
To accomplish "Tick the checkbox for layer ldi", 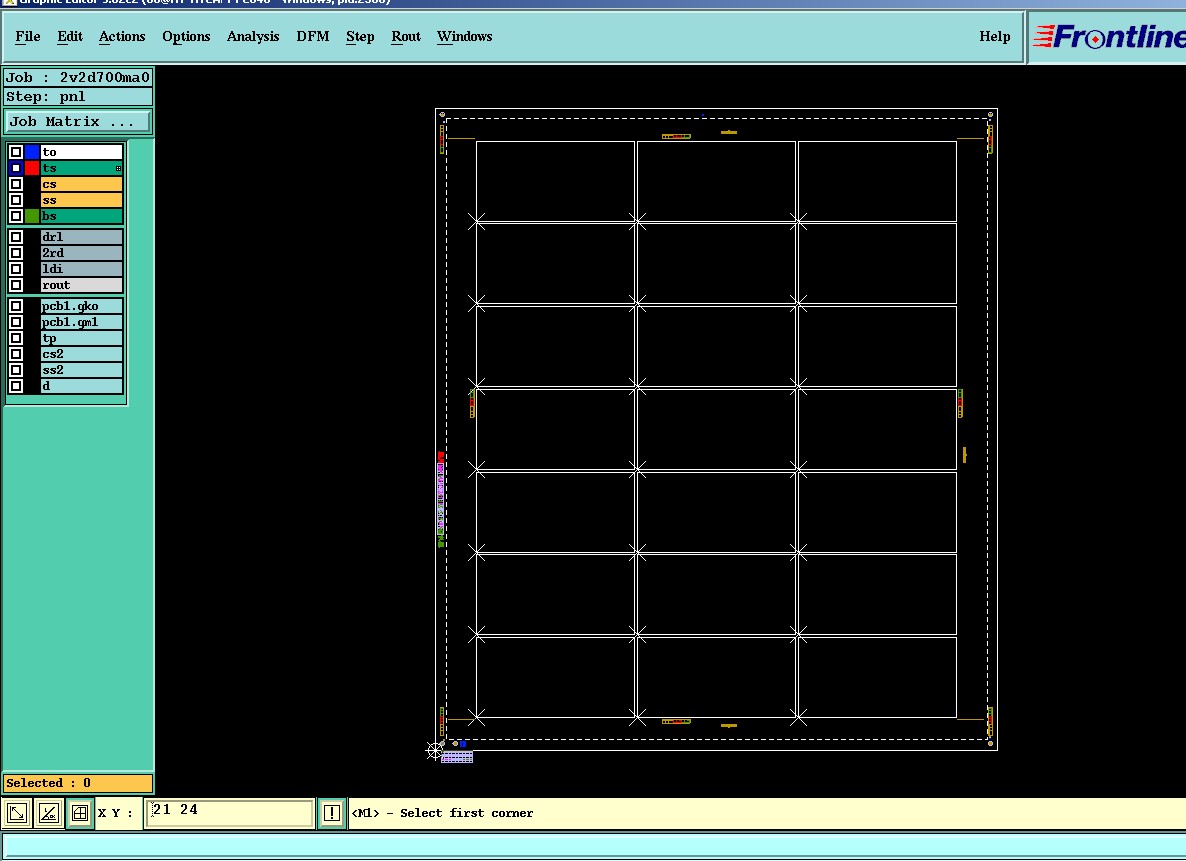I will [x=16, y=269].
